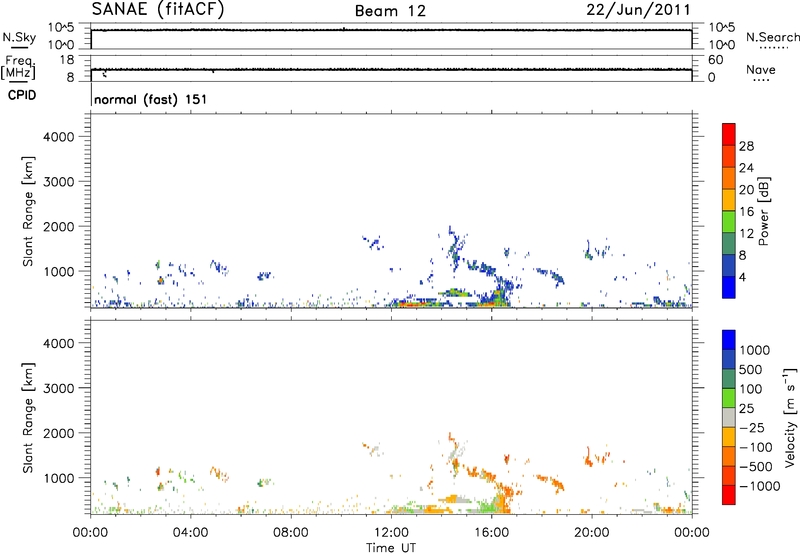Click the 4000 tick of the power panel
The image size is (800, 554).
(58, 137)
